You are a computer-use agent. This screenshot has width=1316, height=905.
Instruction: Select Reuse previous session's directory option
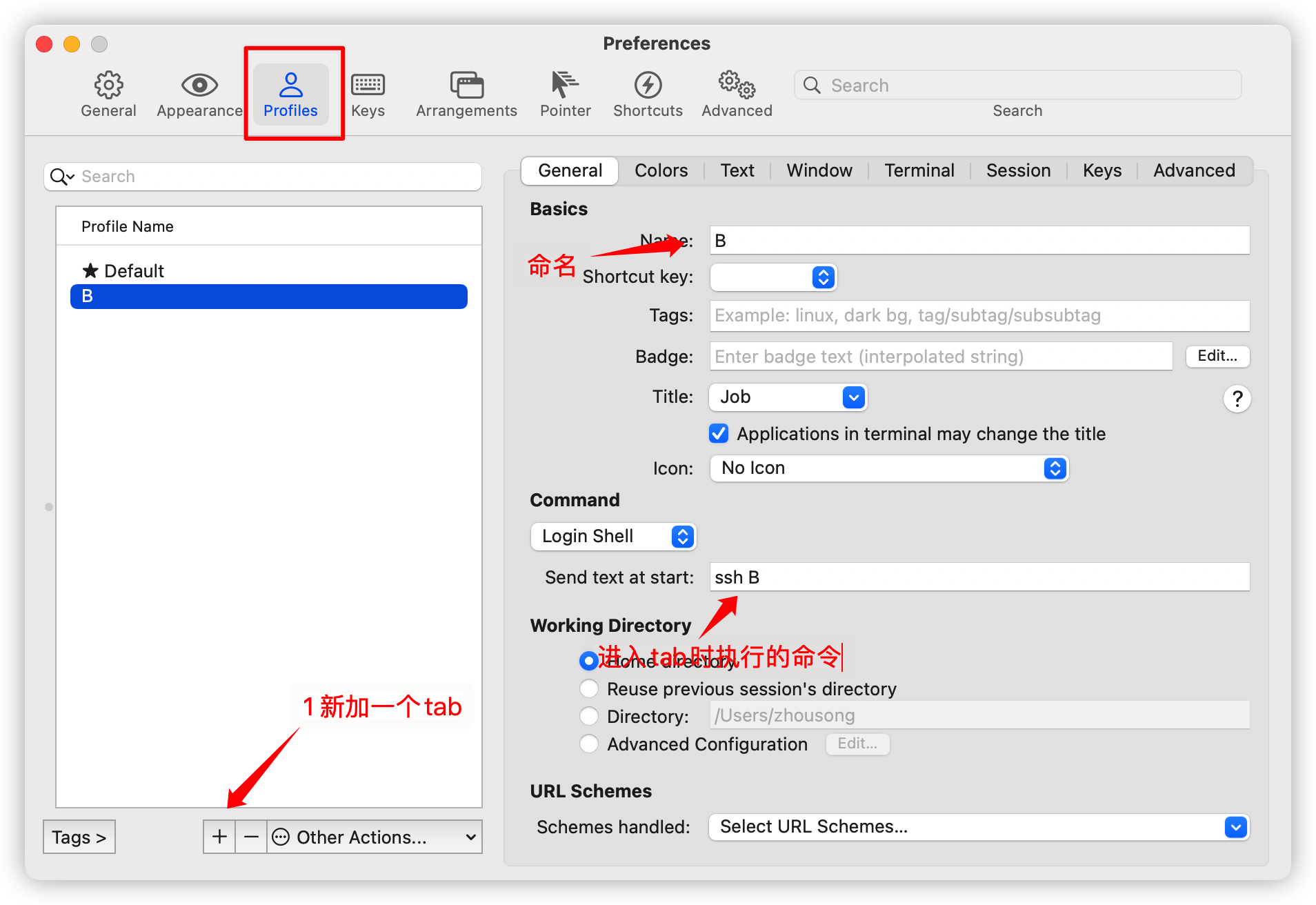588,688
